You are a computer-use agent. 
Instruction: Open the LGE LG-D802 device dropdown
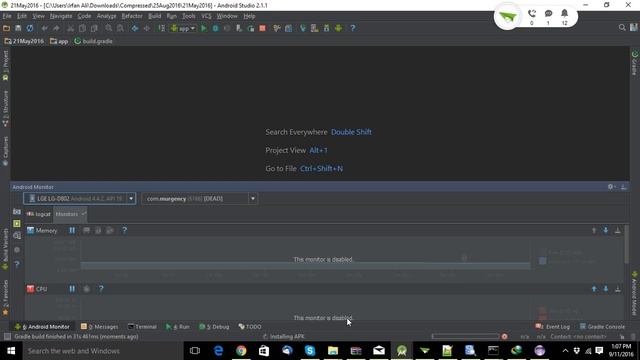[x=80, y=199]
